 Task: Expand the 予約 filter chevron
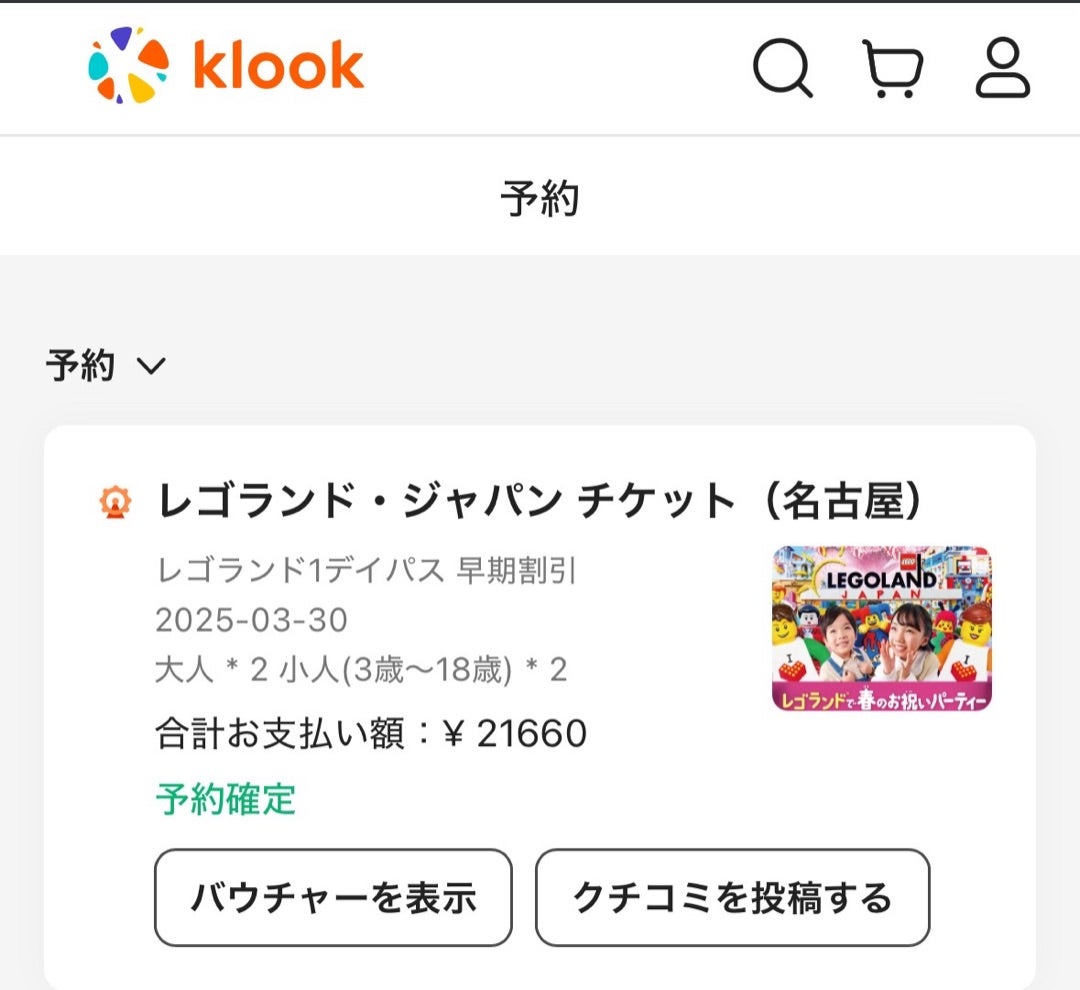pos(151,365)
